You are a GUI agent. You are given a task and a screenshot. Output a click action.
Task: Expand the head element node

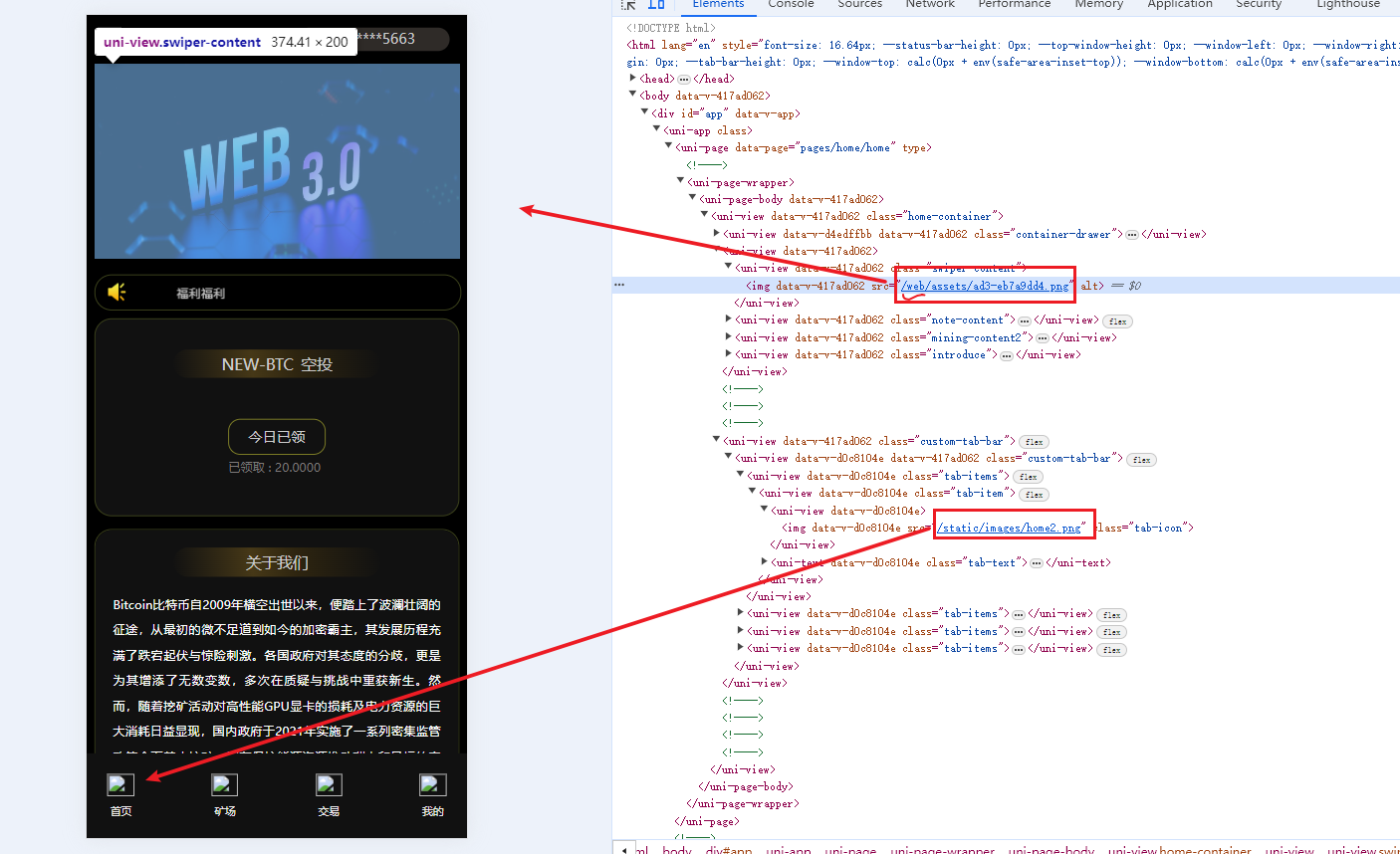coord(633,79)
